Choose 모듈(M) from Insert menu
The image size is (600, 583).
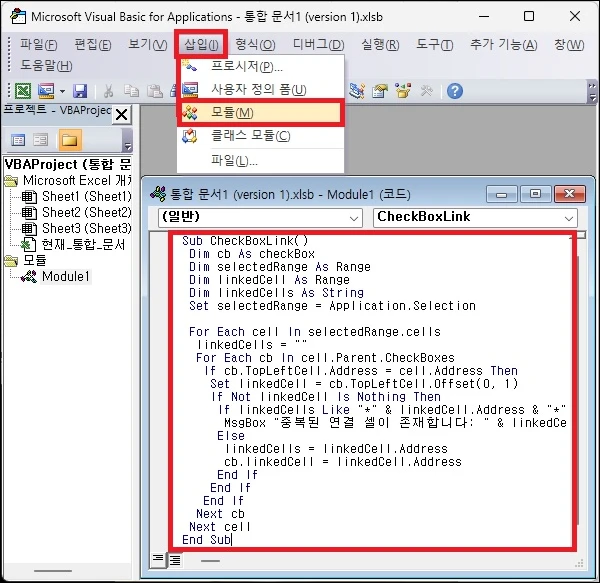tap(261, 112)
